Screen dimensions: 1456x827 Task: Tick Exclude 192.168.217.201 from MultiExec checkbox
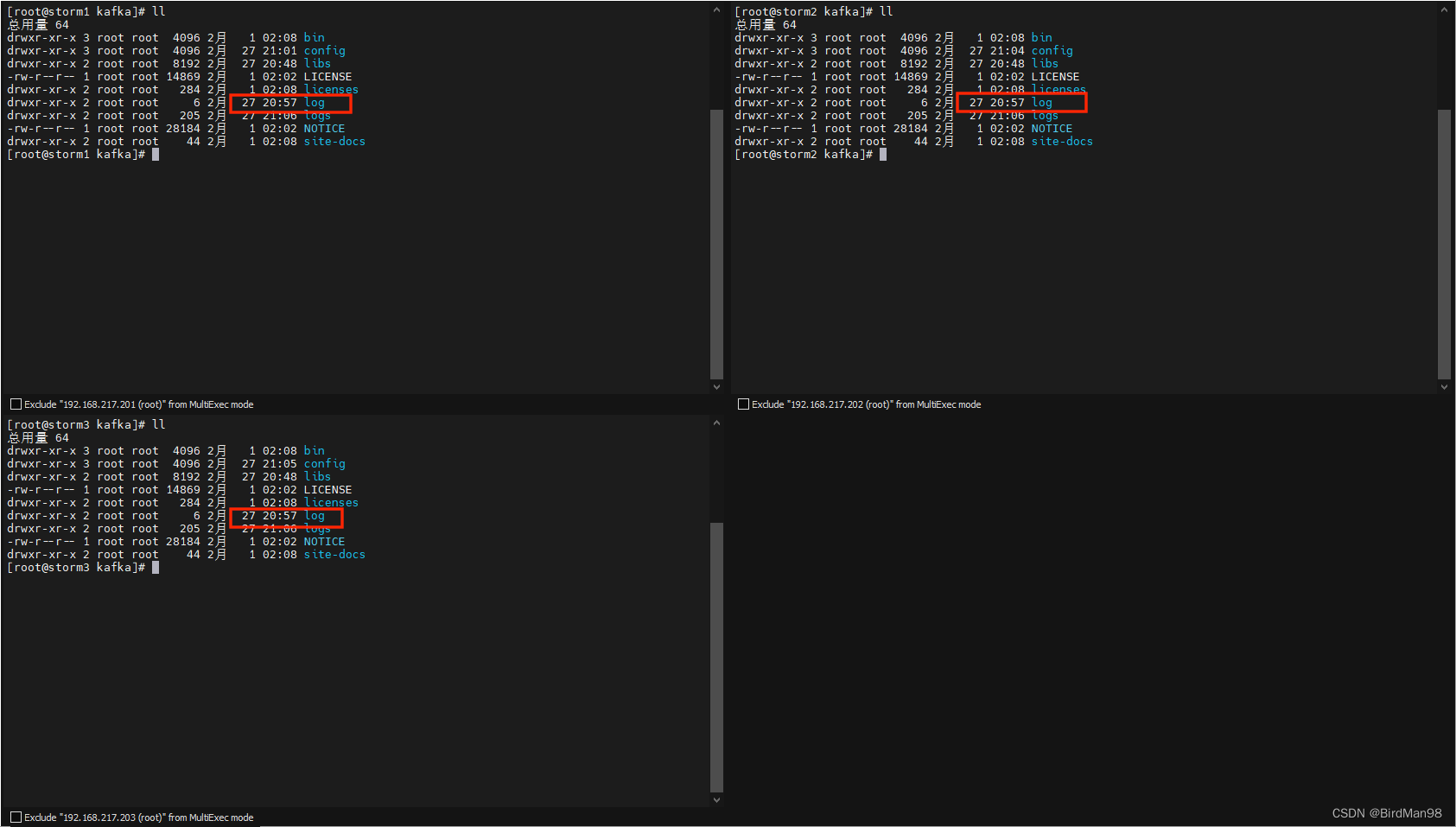coord(16,404)
